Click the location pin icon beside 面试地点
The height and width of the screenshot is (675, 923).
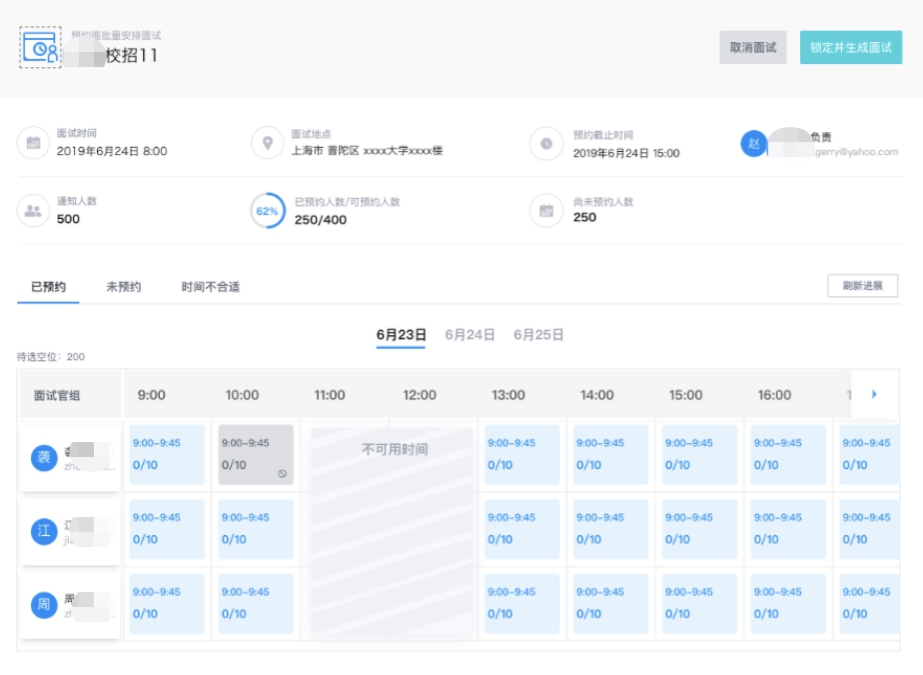tap(267, 143)
